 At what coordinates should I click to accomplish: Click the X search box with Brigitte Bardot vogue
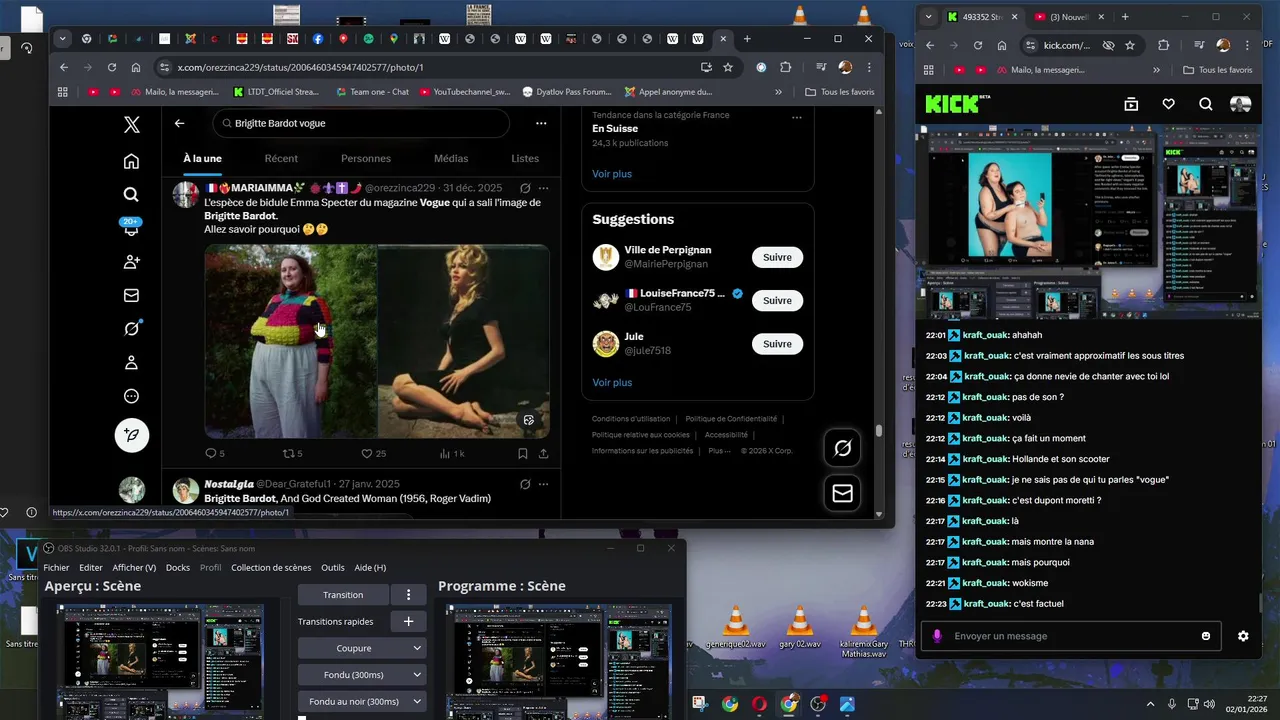(361, 123)
